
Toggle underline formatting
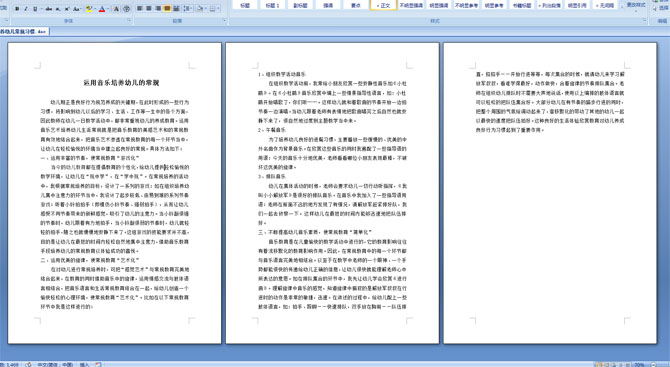35,9
